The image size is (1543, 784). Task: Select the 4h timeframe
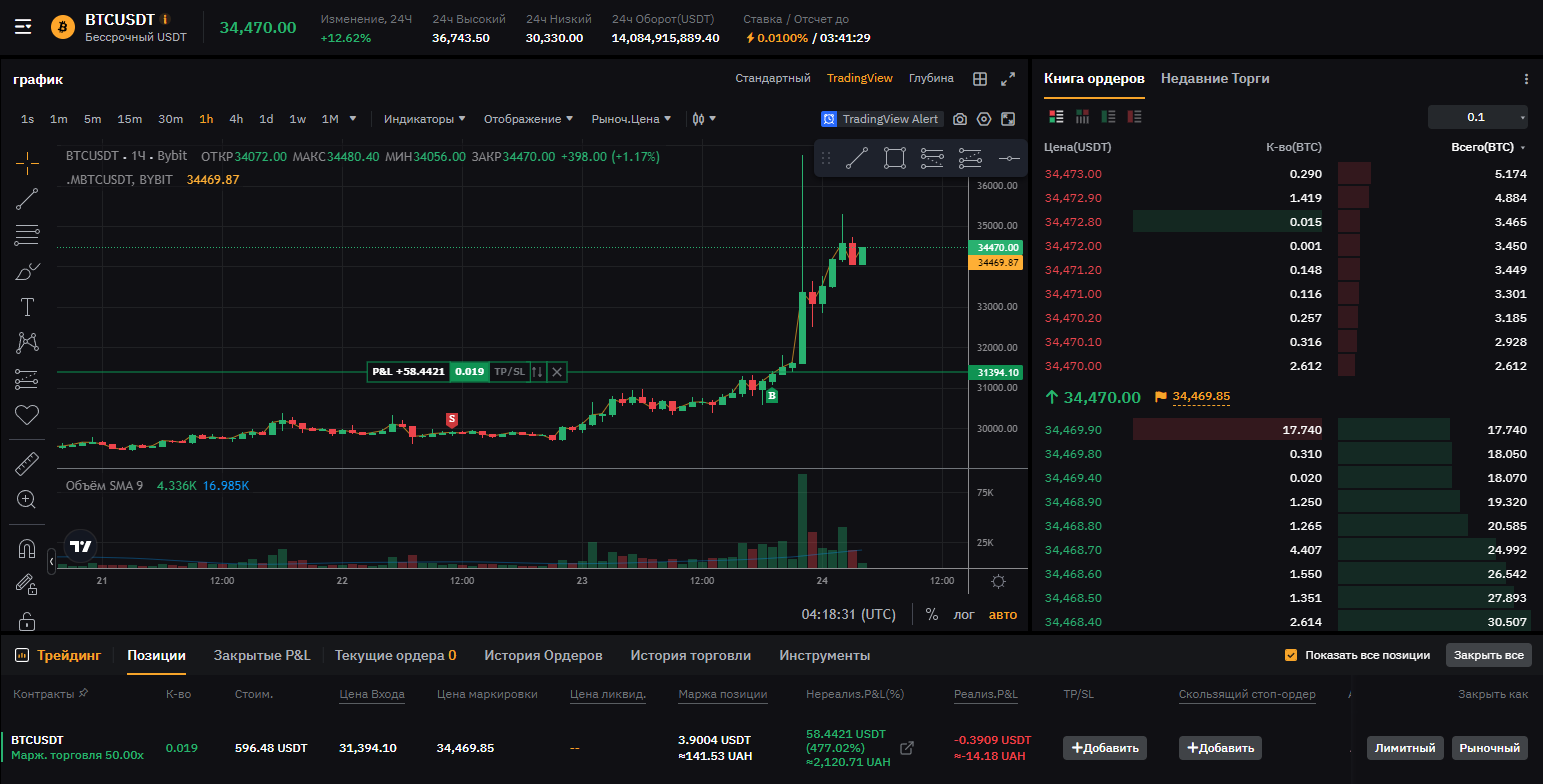pyautogui.click(x=236, y=119)
